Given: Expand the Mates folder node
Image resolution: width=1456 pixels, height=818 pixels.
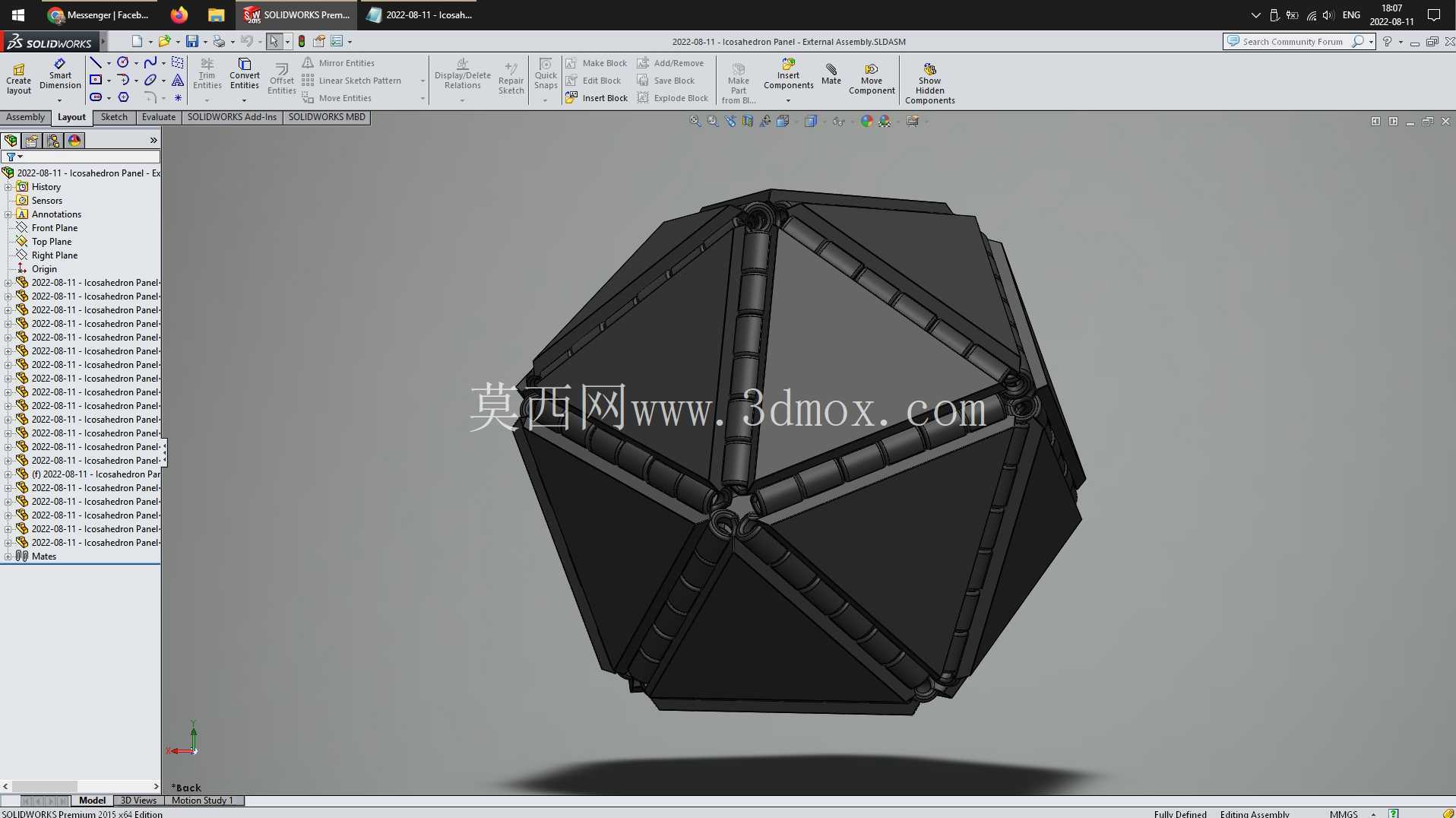Looking at the screenshot, I should 8,556.
